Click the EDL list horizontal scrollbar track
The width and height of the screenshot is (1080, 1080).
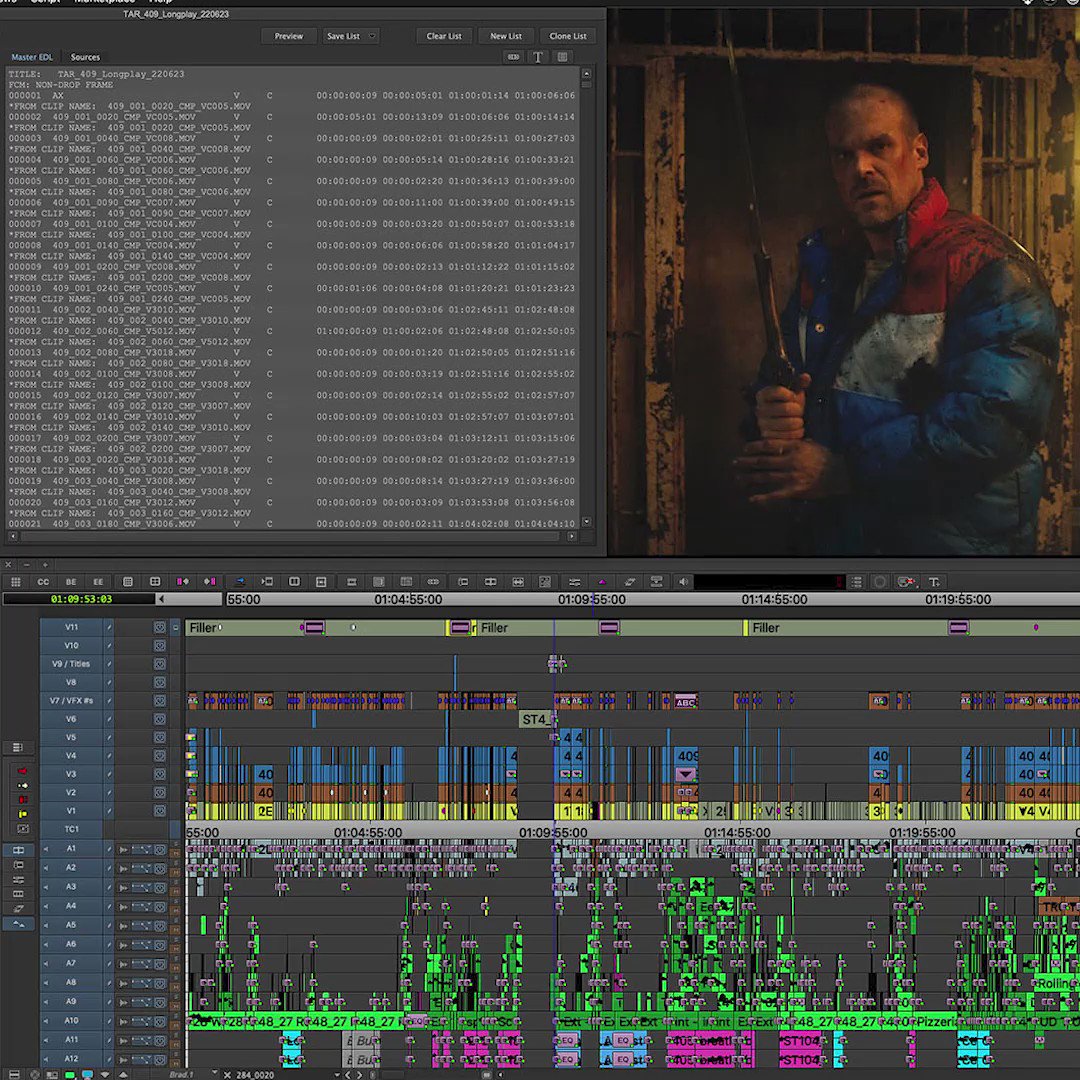click(292, 536)
